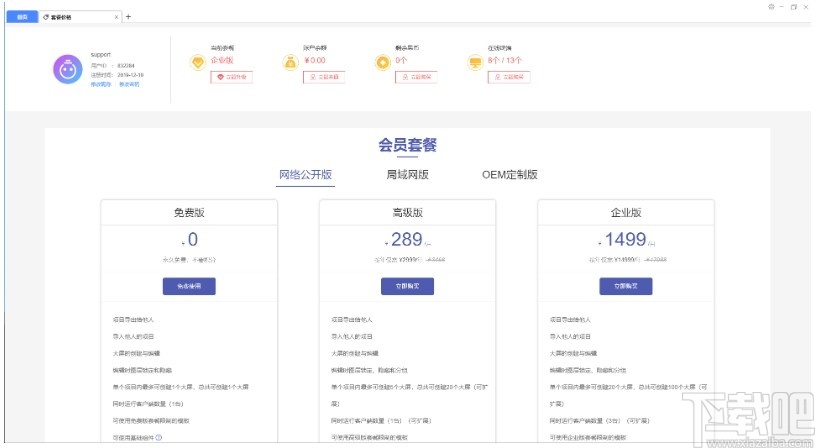Click 立即购买 on the 高级版 card
The width and height of the screenshot is (817, 448).
coord(407,286)
